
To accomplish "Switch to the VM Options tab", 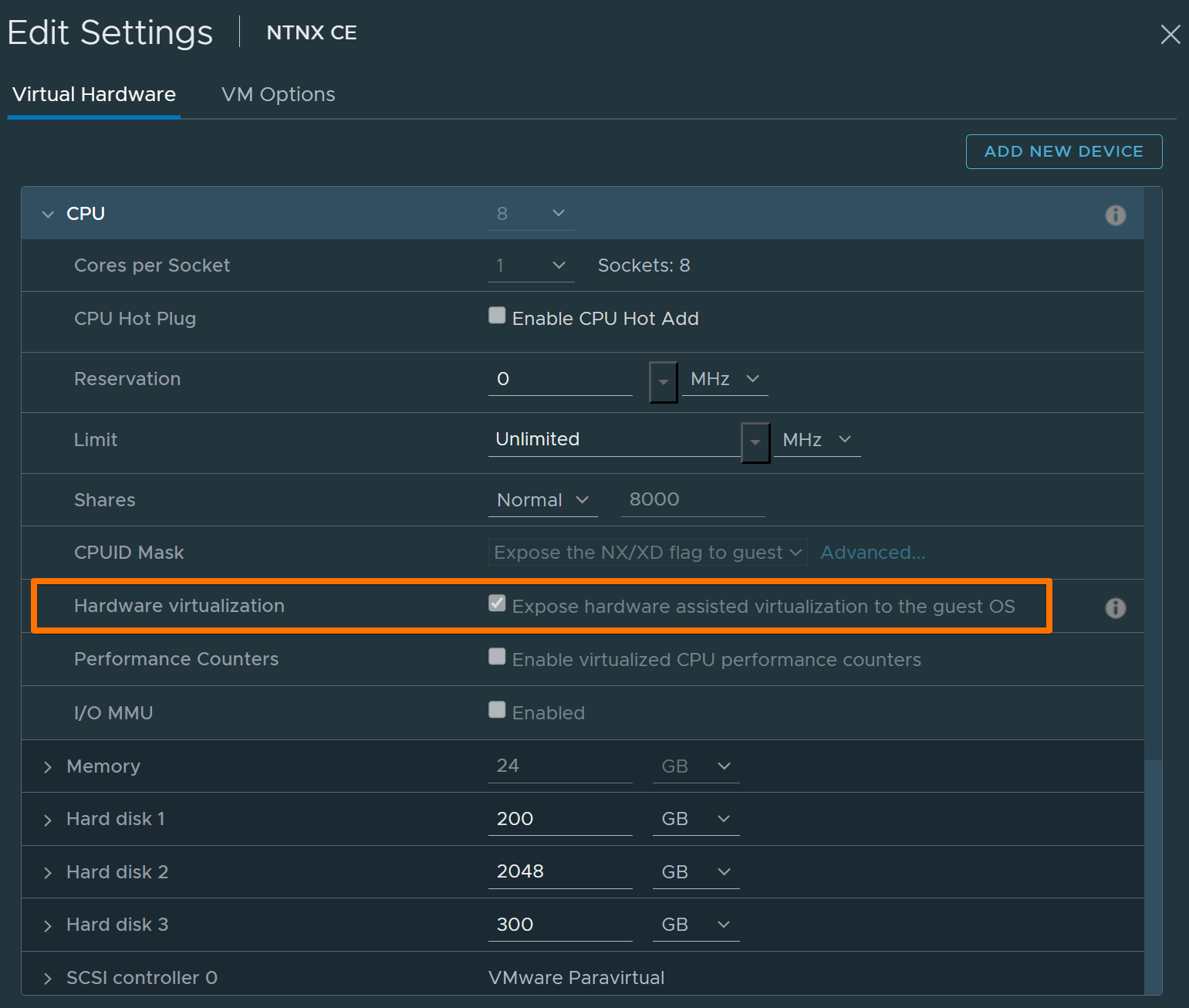I will [x=278, y=94].
